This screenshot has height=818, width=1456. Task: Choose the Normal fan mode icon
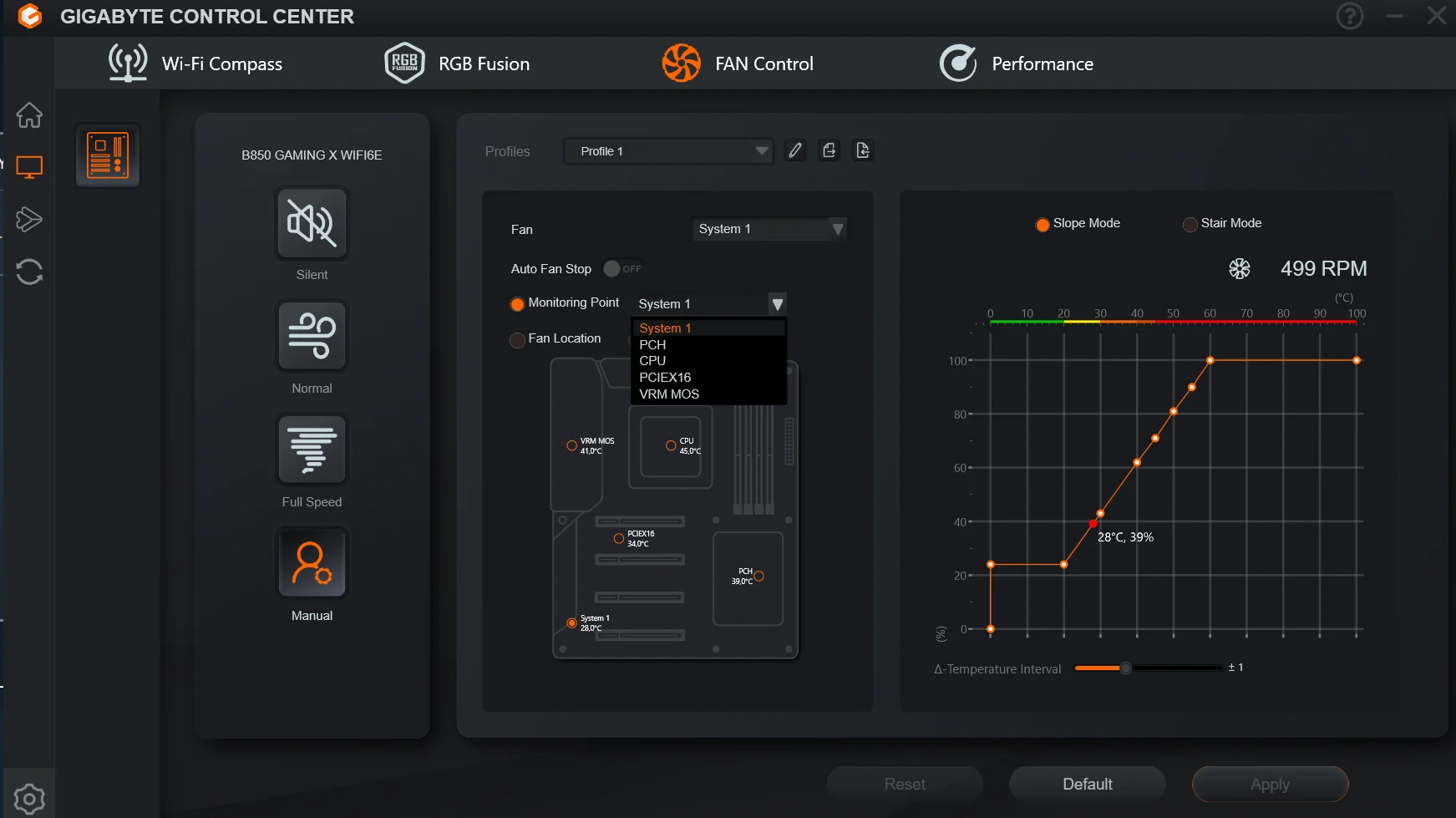312,336
